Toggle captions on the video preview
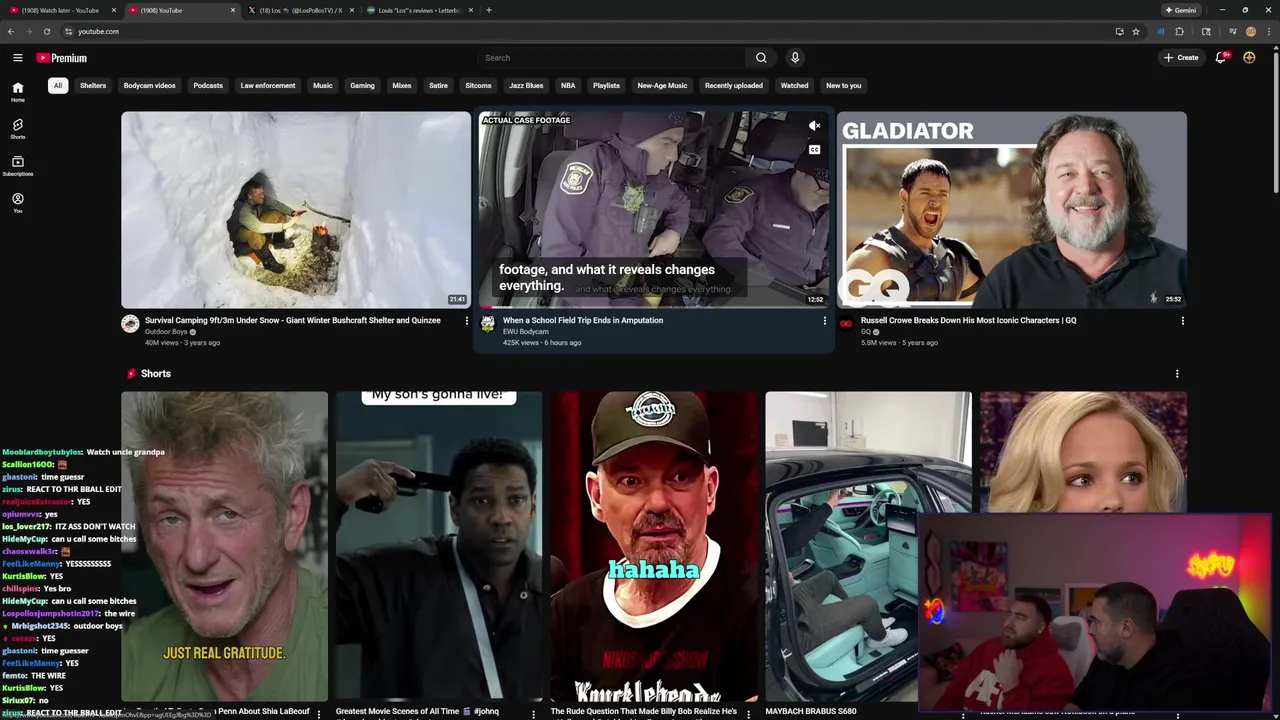 [814, 150]
